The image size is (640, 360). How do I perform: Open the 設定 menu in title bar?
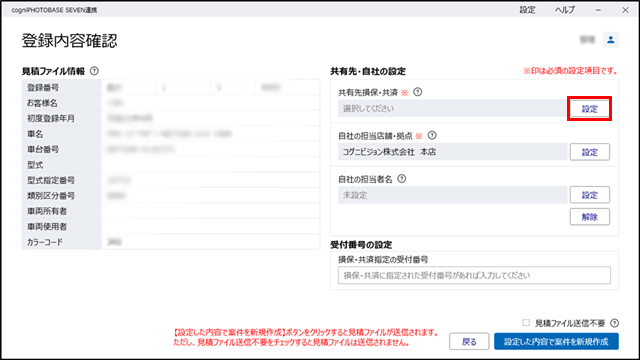pos(527,10)
